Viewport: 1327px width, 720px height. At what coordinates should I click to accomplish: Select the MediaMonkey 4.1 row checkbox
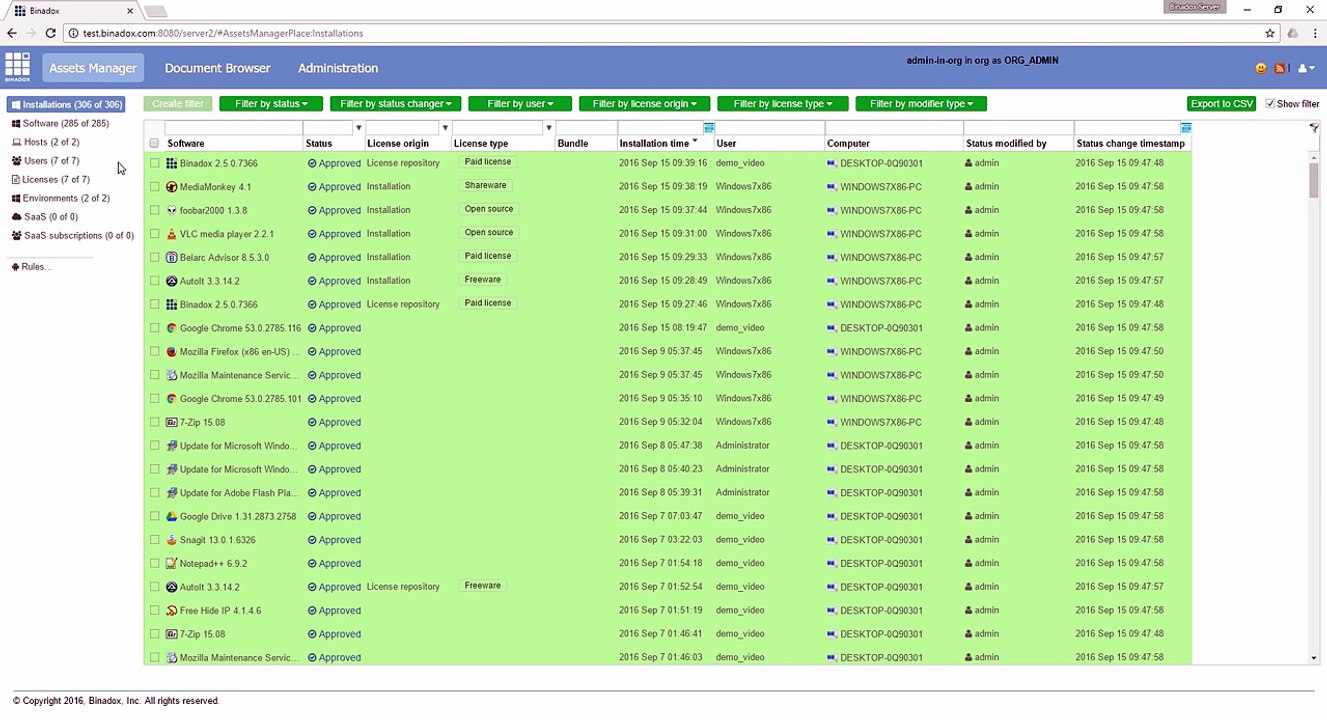coord(155,187)
